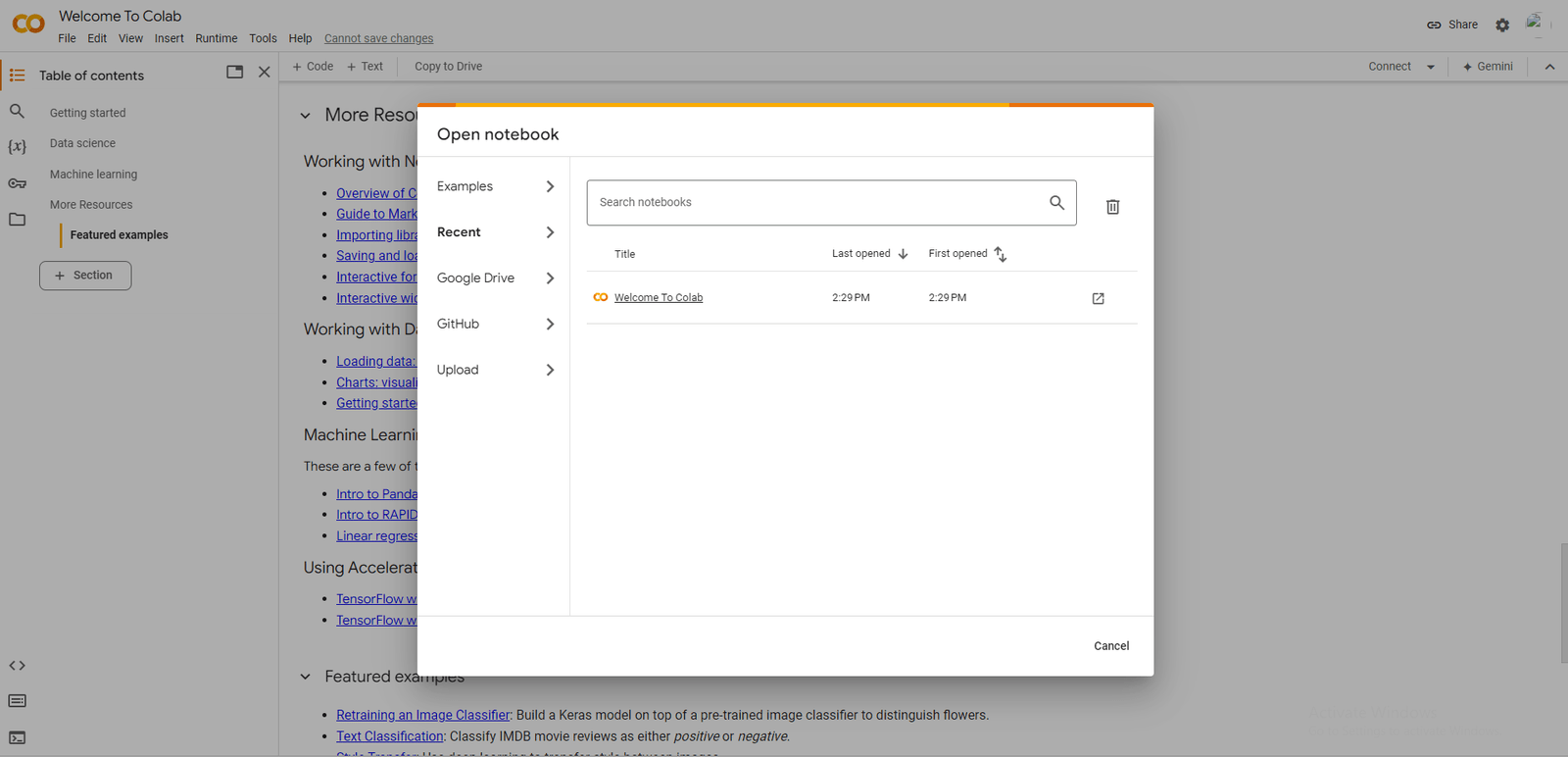Screen dimensions: 1568x757
Task: Close the Table of contents panel
Action: coord(264,72)
